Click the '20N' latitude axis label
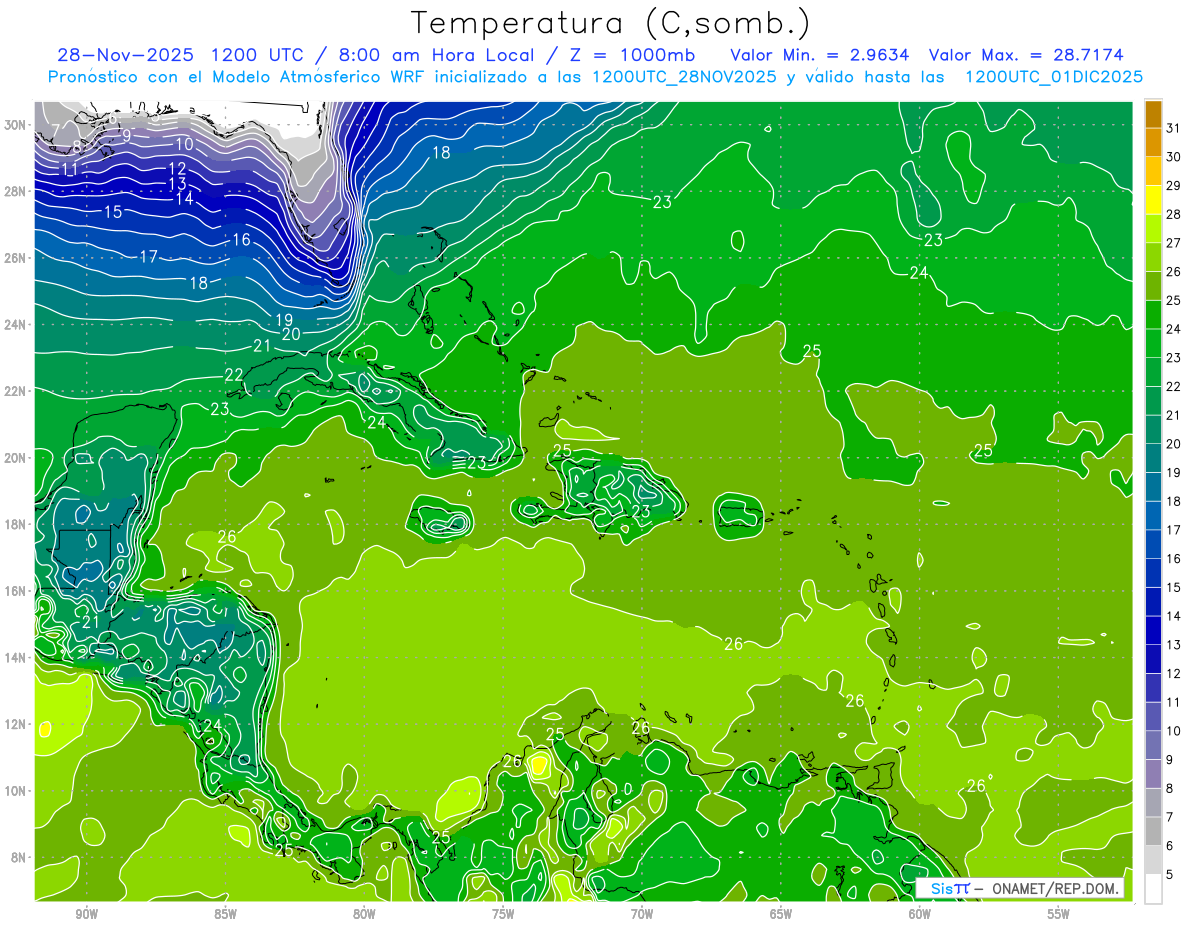Viewport: 1200px width, 927px height. point(17,458)
